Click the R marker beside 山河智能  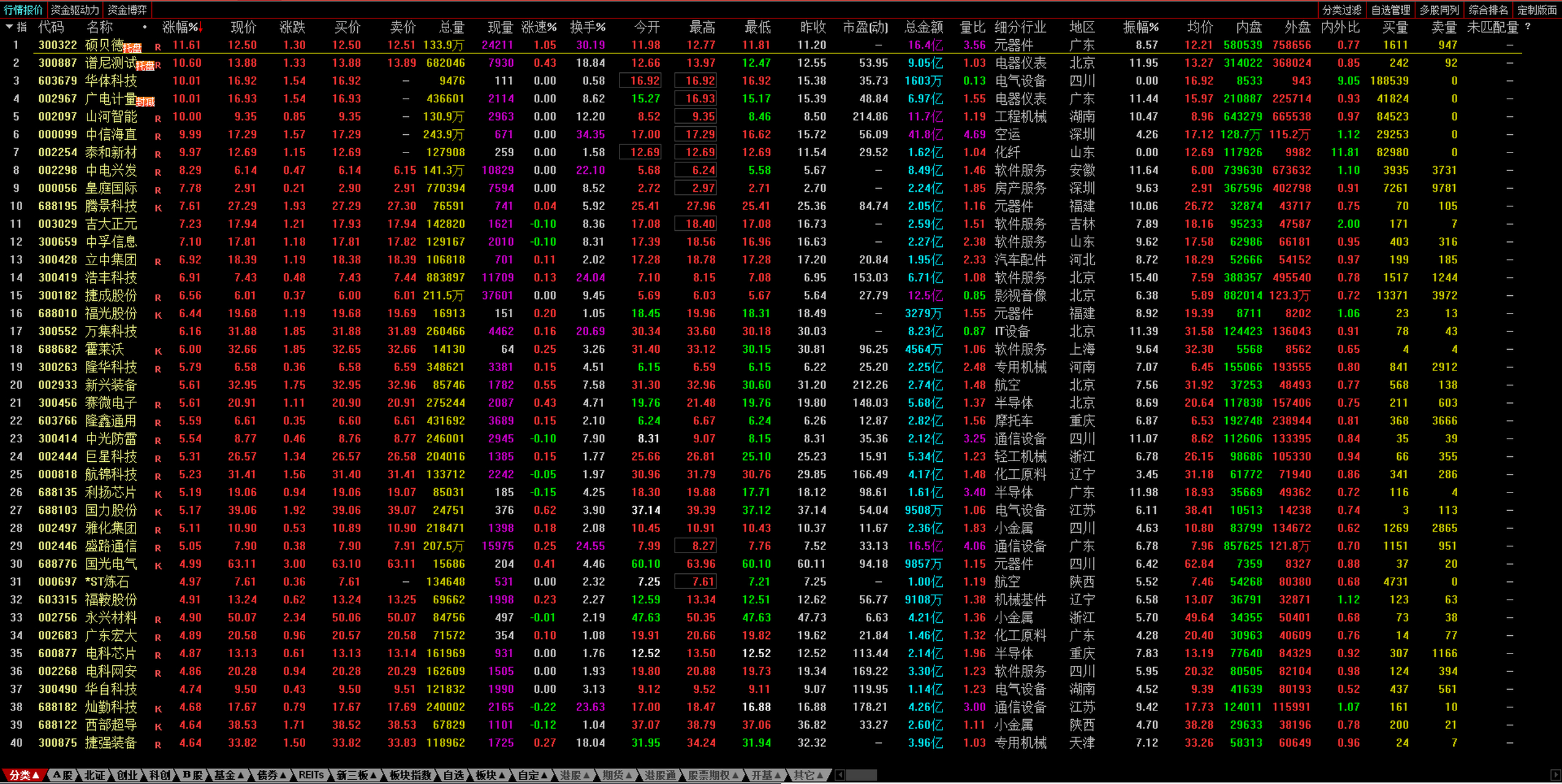(158, 118)
